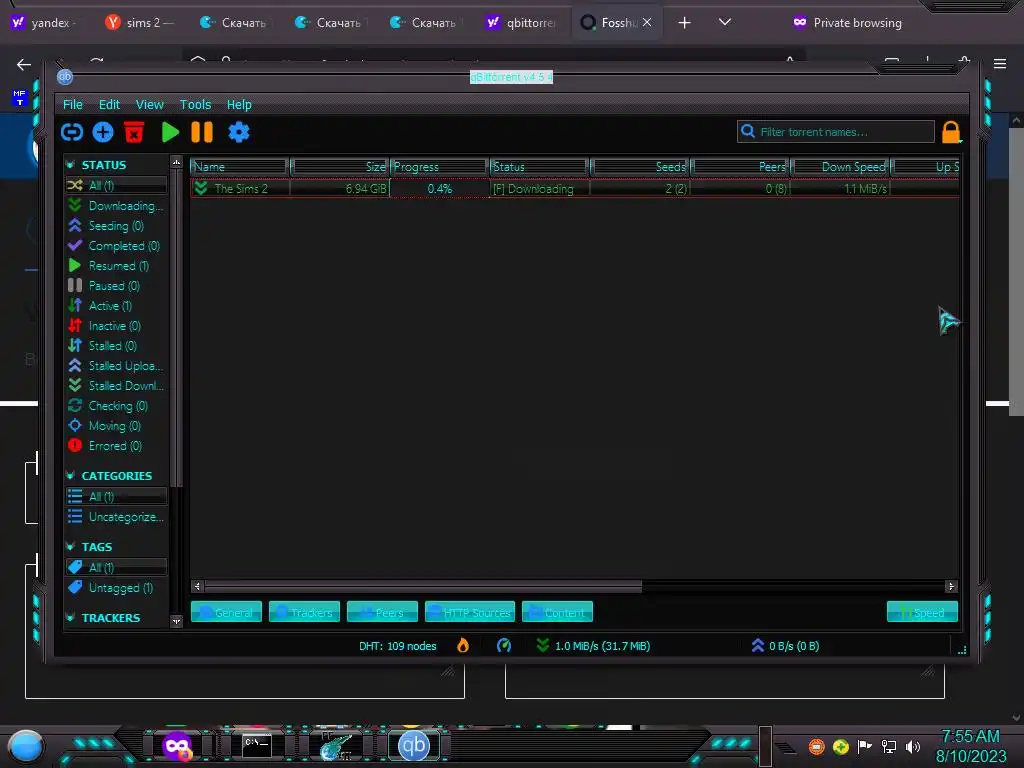Collapse the TAGS section
Screen dimensions: 1024x768
tap(71, 547)
